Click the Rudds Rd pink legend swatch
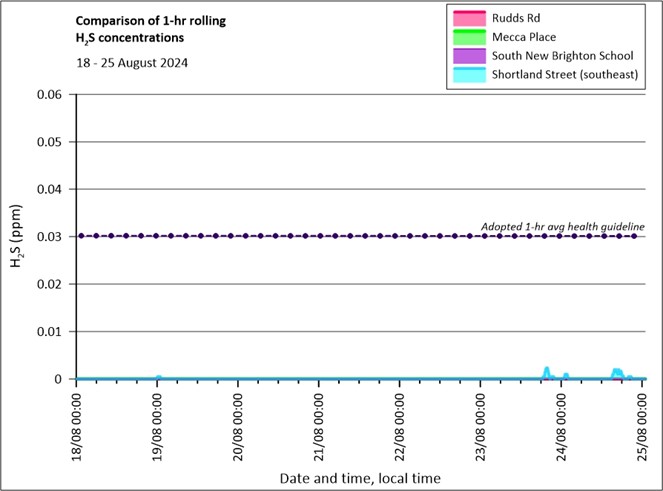 click(x=470, y=17)
